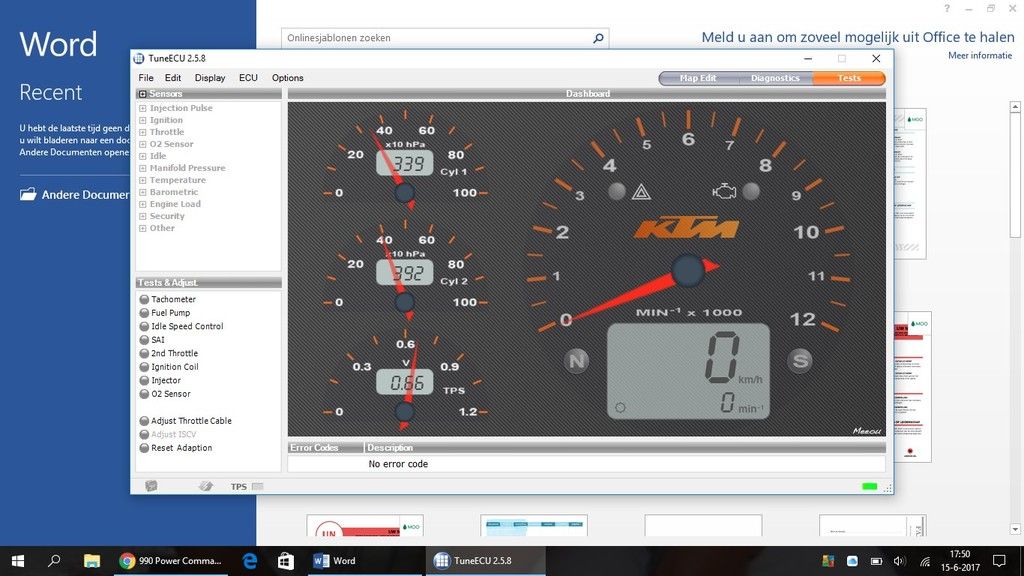Click the folder icon beside Andere Documenten
The height and width of the screenshot is (576, 1024).
(27, 194)
